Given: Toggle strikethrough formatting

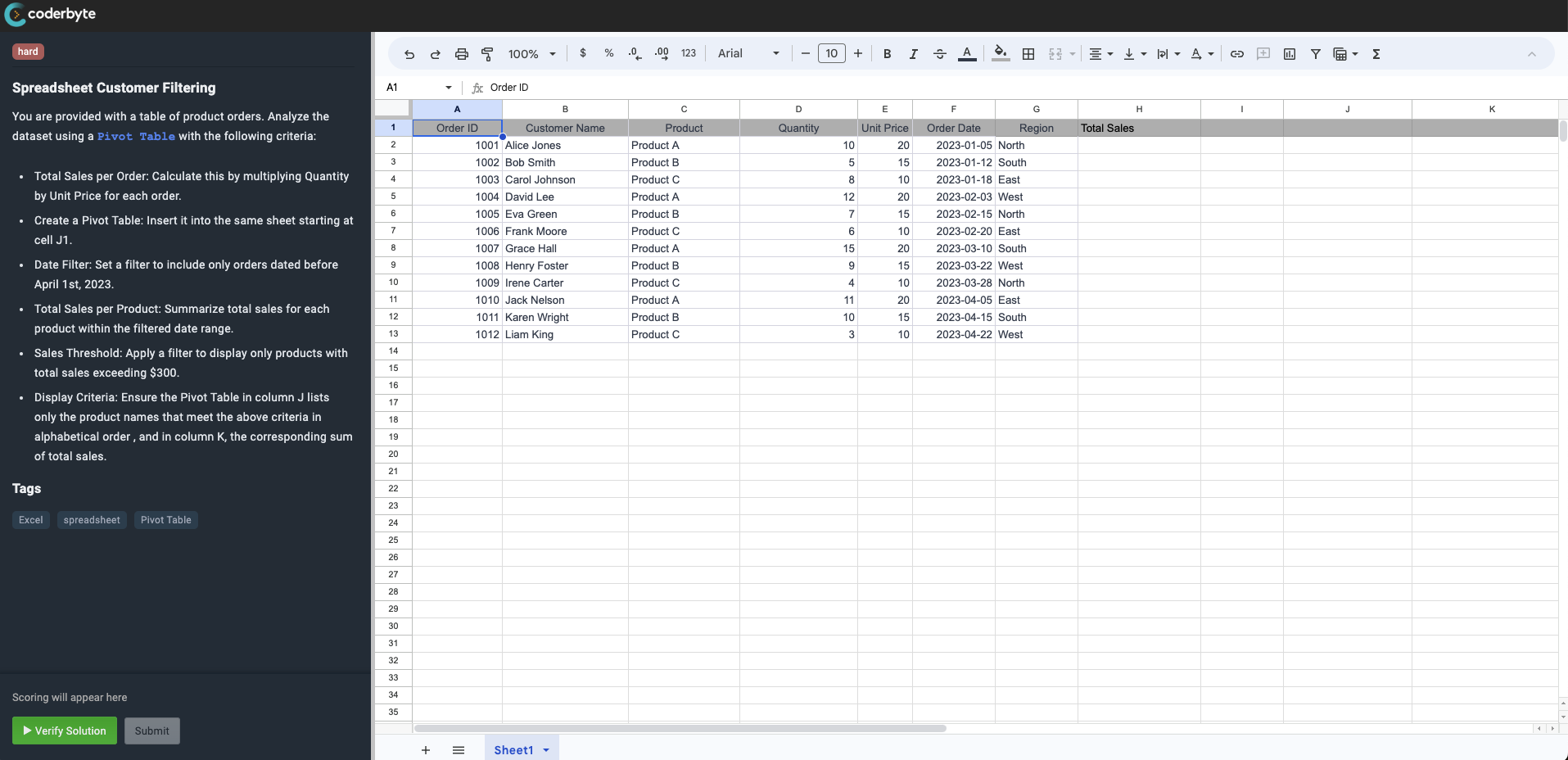Looking at the screenshot, I should pyautogui.click(x=939, y=53).
